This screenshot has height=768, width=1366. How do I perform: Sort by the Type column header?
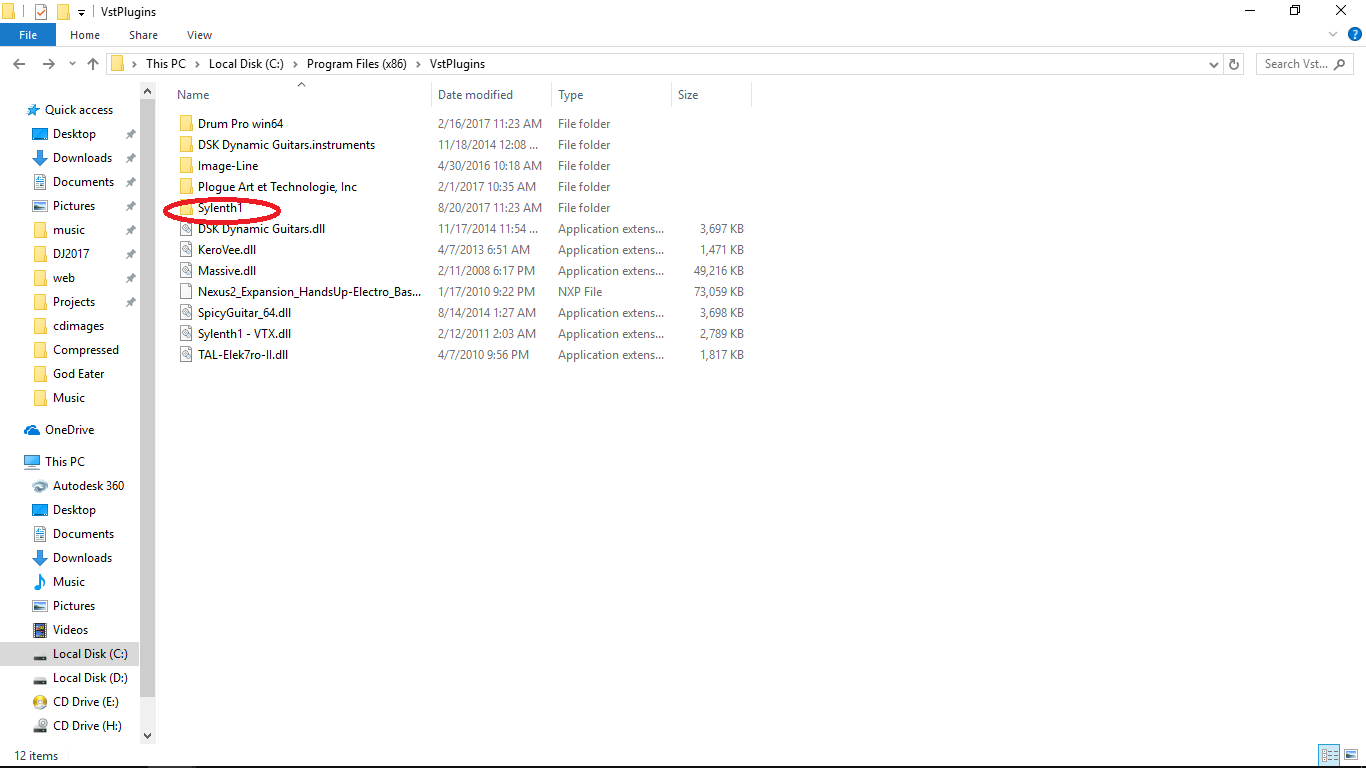pos(571,95)
